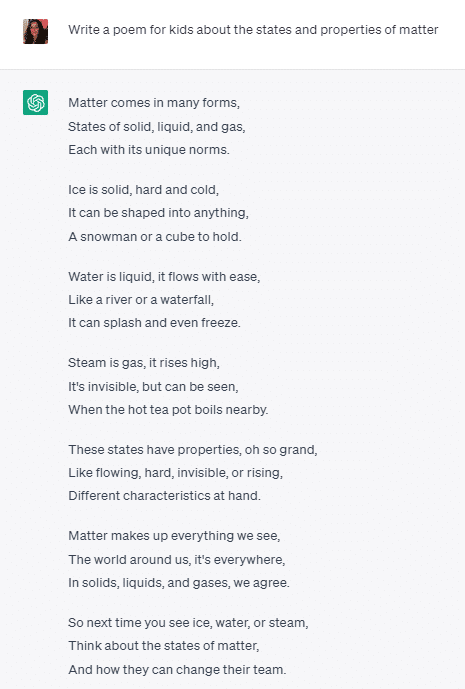Click the line 'Like a river or a waterfall,'

tap(141, 300)
